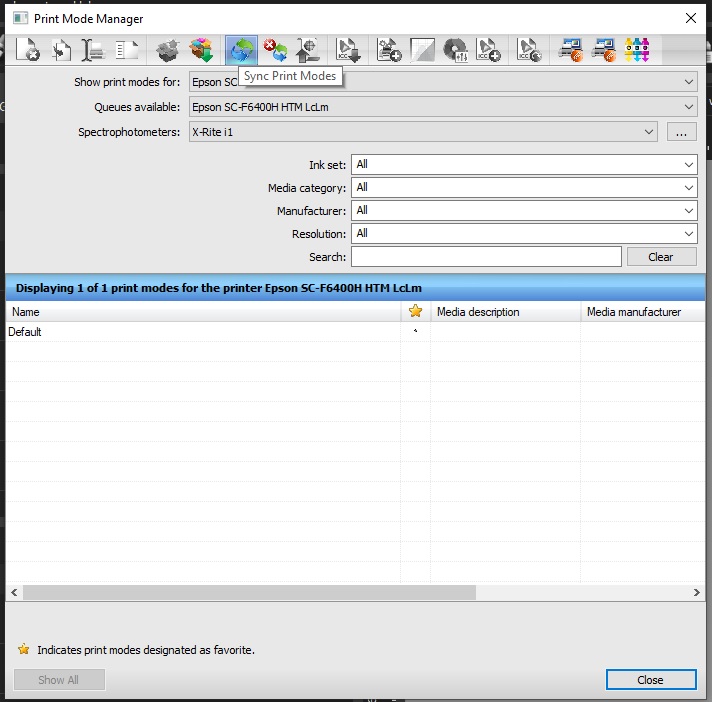
Task: Click the Sync Print Modes toolbar icon
Action: pos(241,48)
